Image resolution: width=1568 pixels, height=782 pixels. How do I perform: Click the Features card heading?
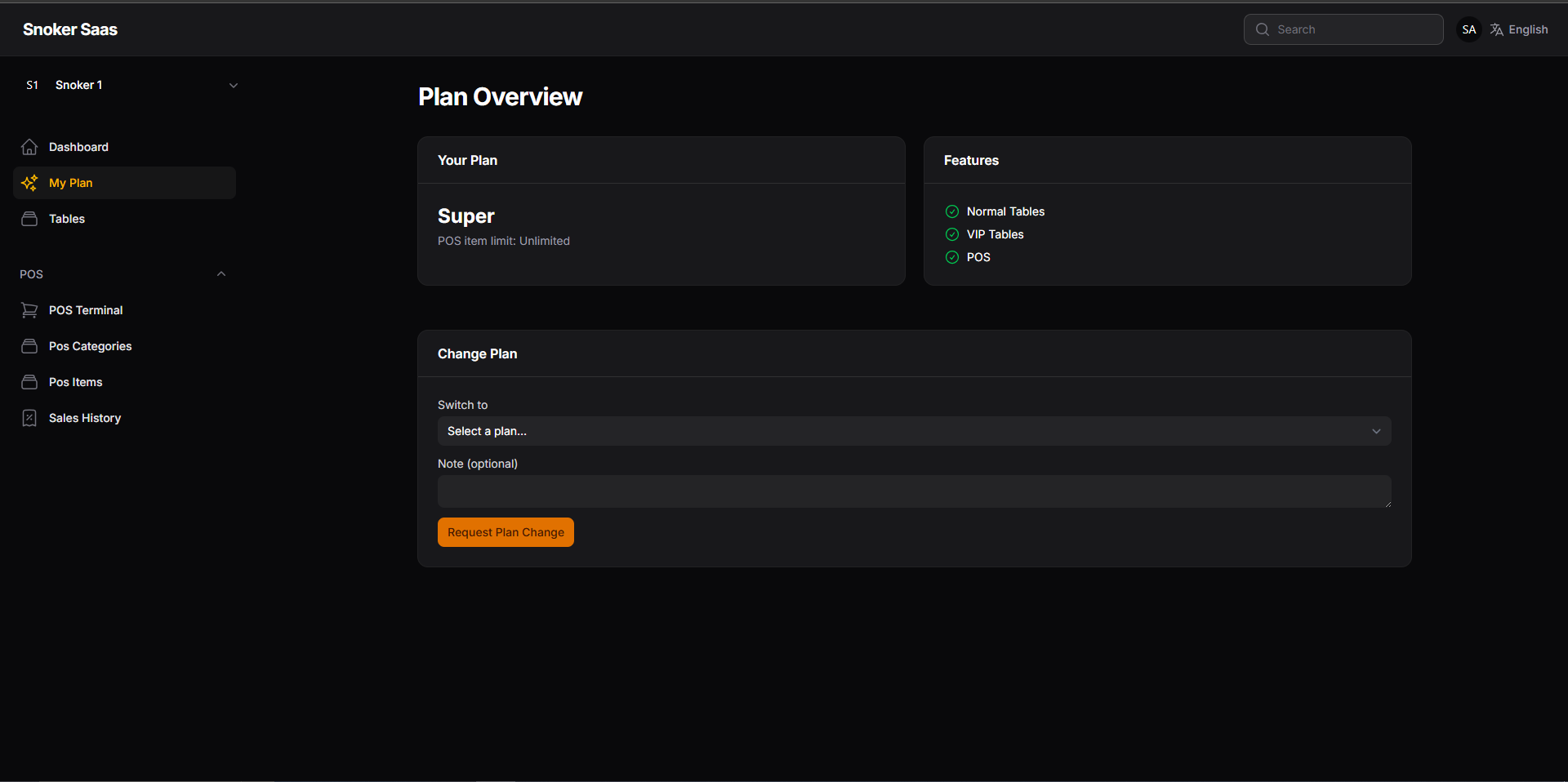(x=971, y=160)
